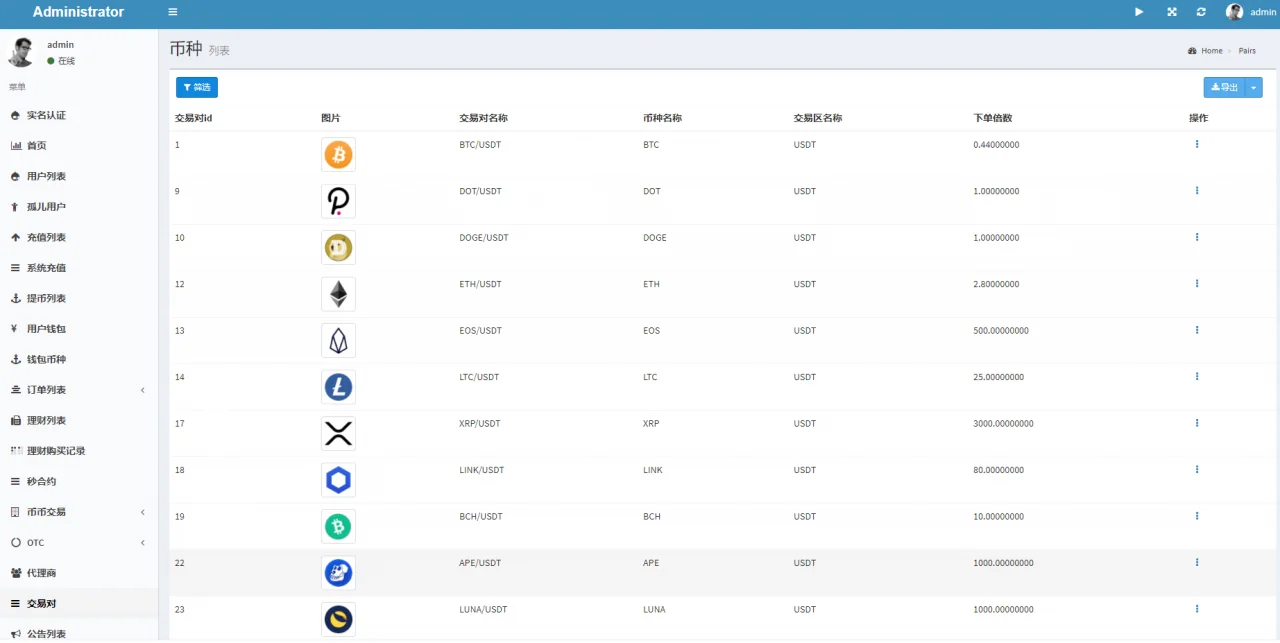Click the Dogecoin logo thumbnail
The image size is (1280, 643).
click(338, 248)
